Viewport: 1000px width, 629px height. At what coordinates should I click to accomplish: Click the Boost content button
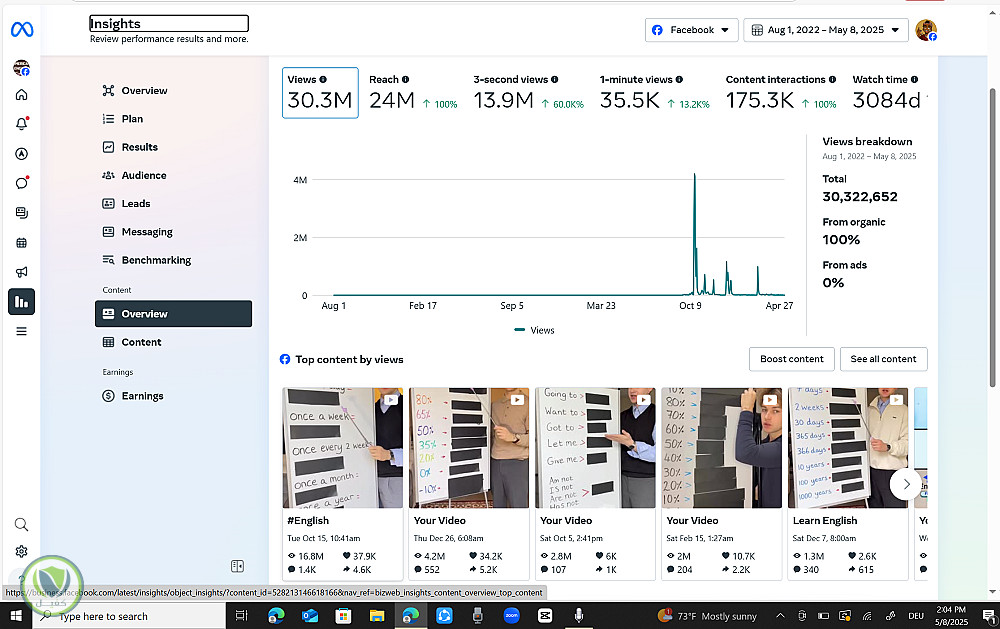click(792, 359)
